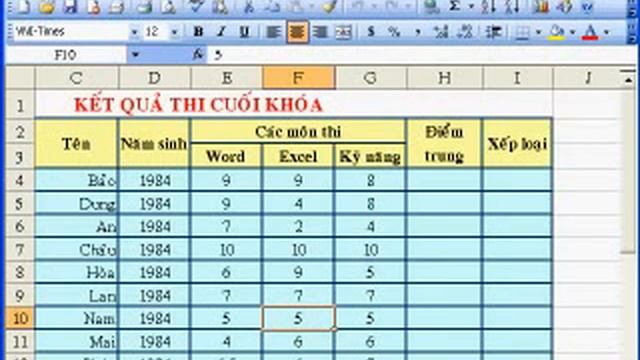Select column H header

tap(444, 78)
